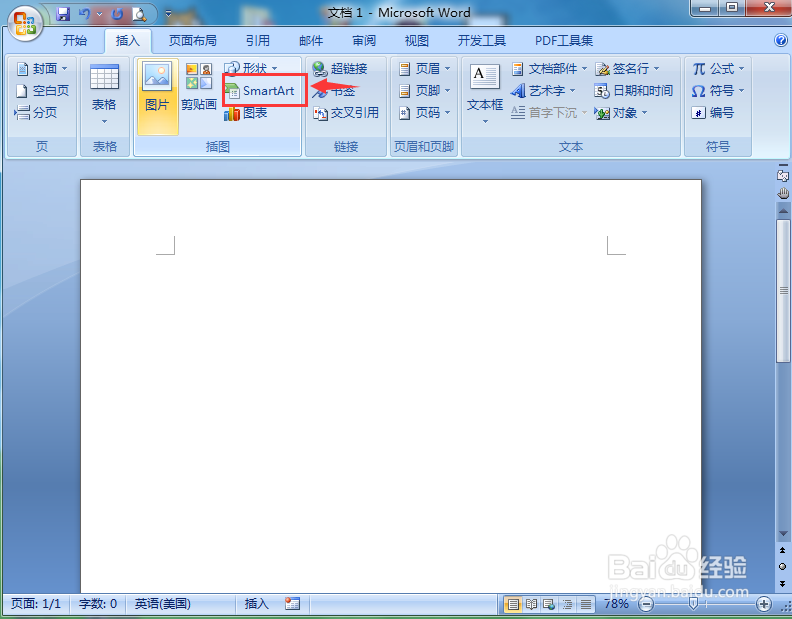Open the 形状 shapes gallery
This screenshot has width=792, height=619.
coord(251,68)
